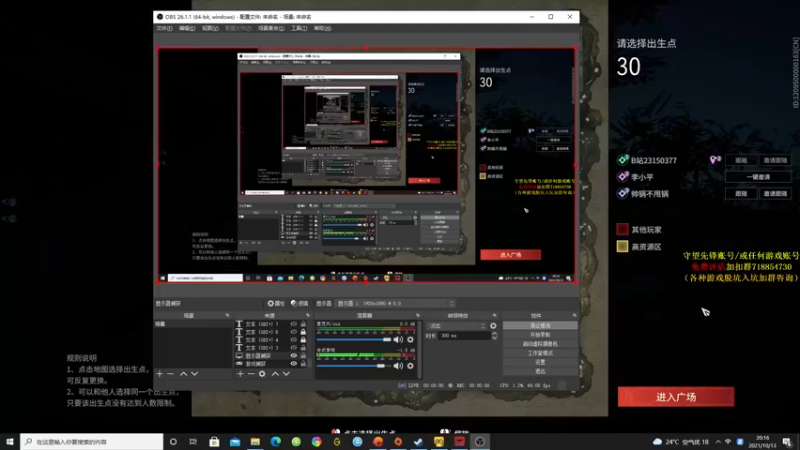Toggle visibility of 文本 (GDI+) 7 source
This screenshot has height=450, width=800.
293,324
